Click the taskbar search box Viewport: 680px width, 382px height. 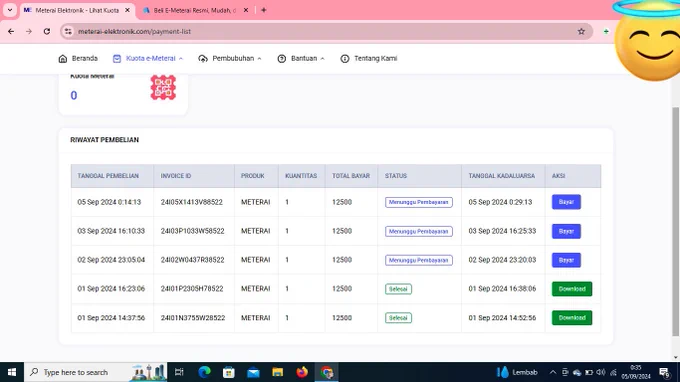(x=95, y=372)
